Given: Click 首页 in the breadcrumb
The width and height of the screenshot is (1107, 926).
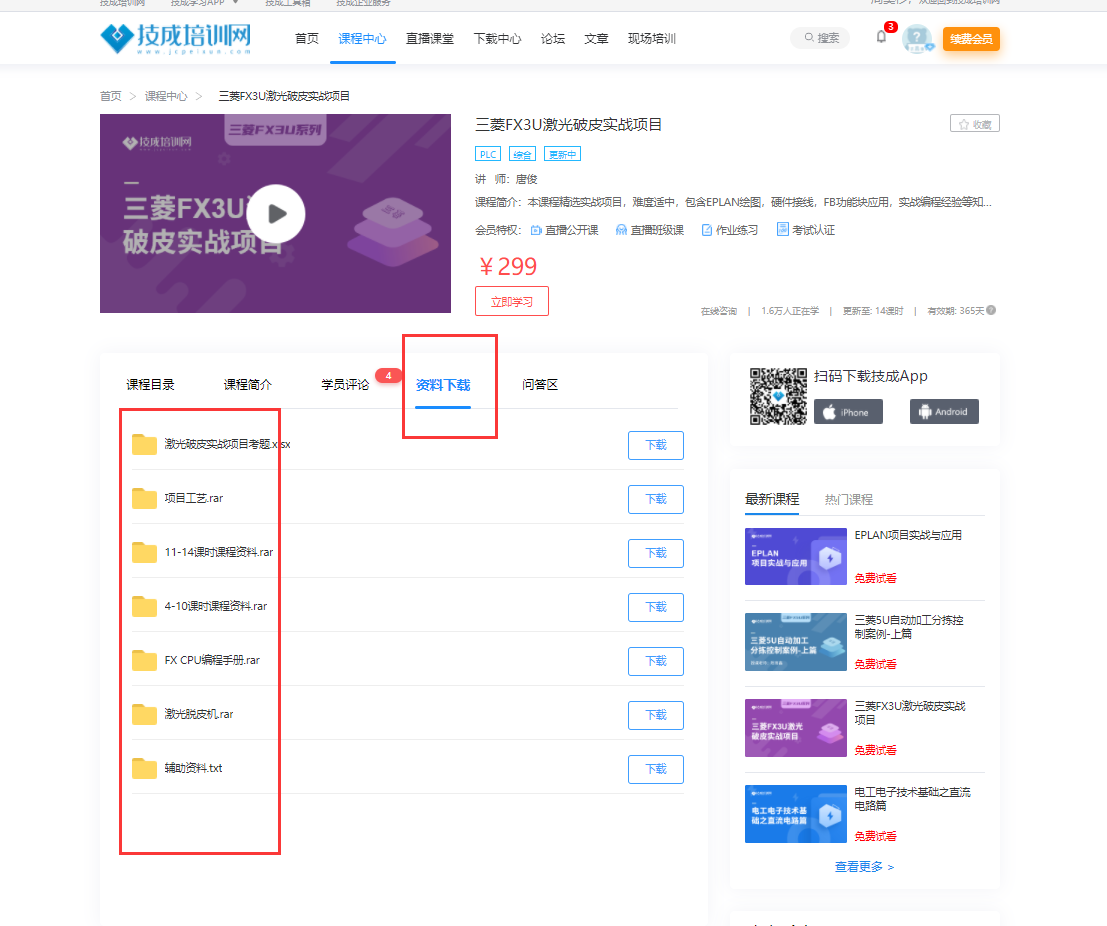Looking at the screenshot, I should point(111,96).
